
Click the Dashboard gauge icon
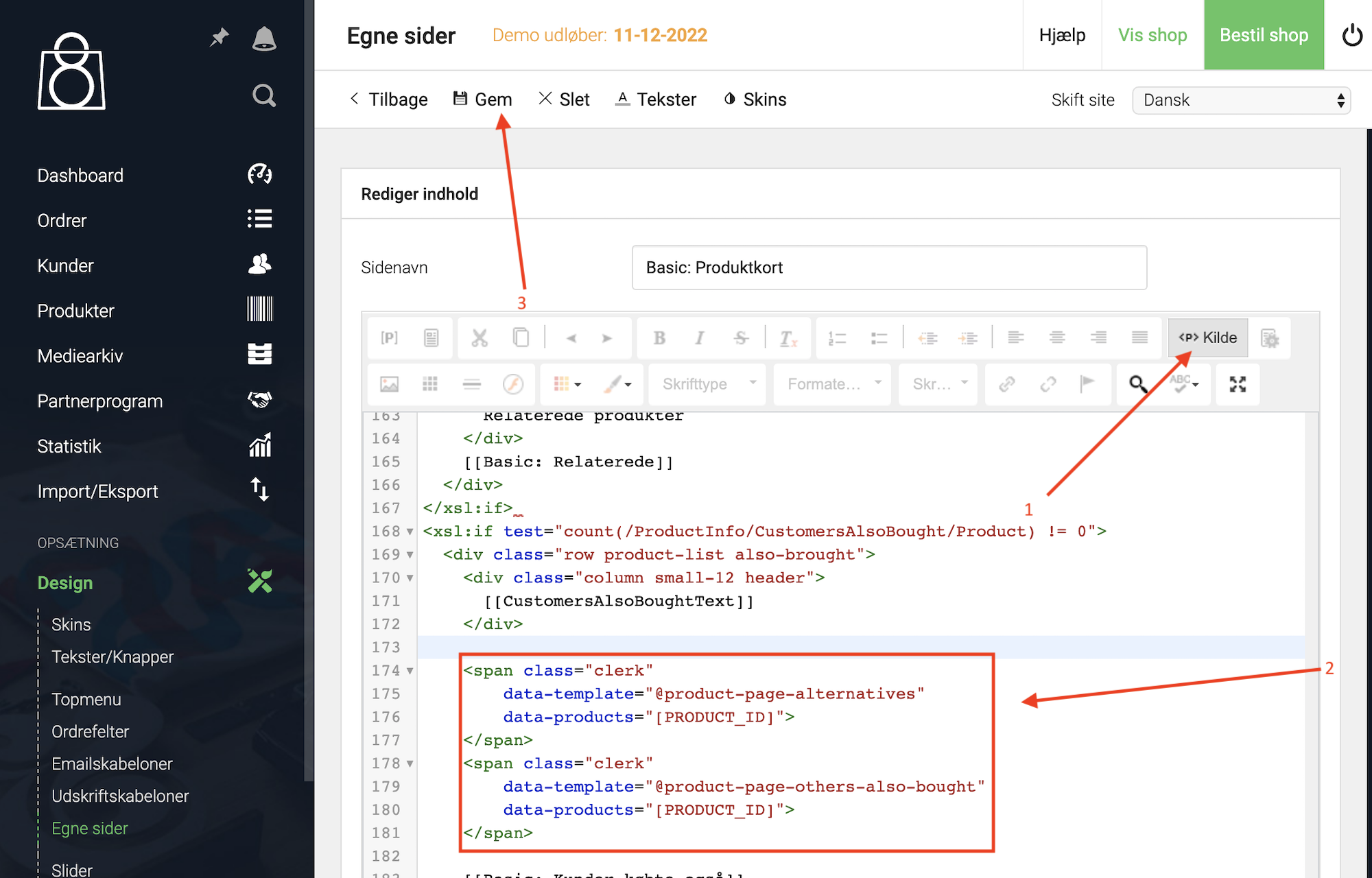(259, 175)
